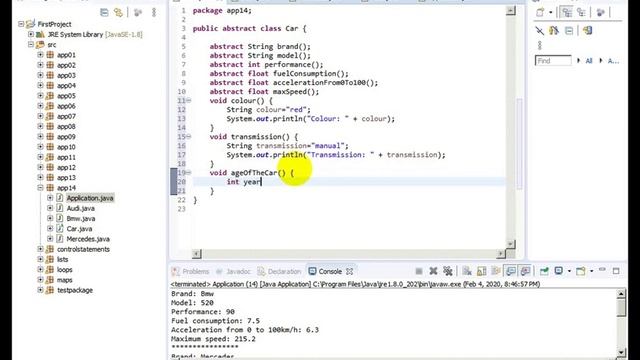Toggle Scroll Lock in Console toolbar
640x360 pixels.
[482, 271]
